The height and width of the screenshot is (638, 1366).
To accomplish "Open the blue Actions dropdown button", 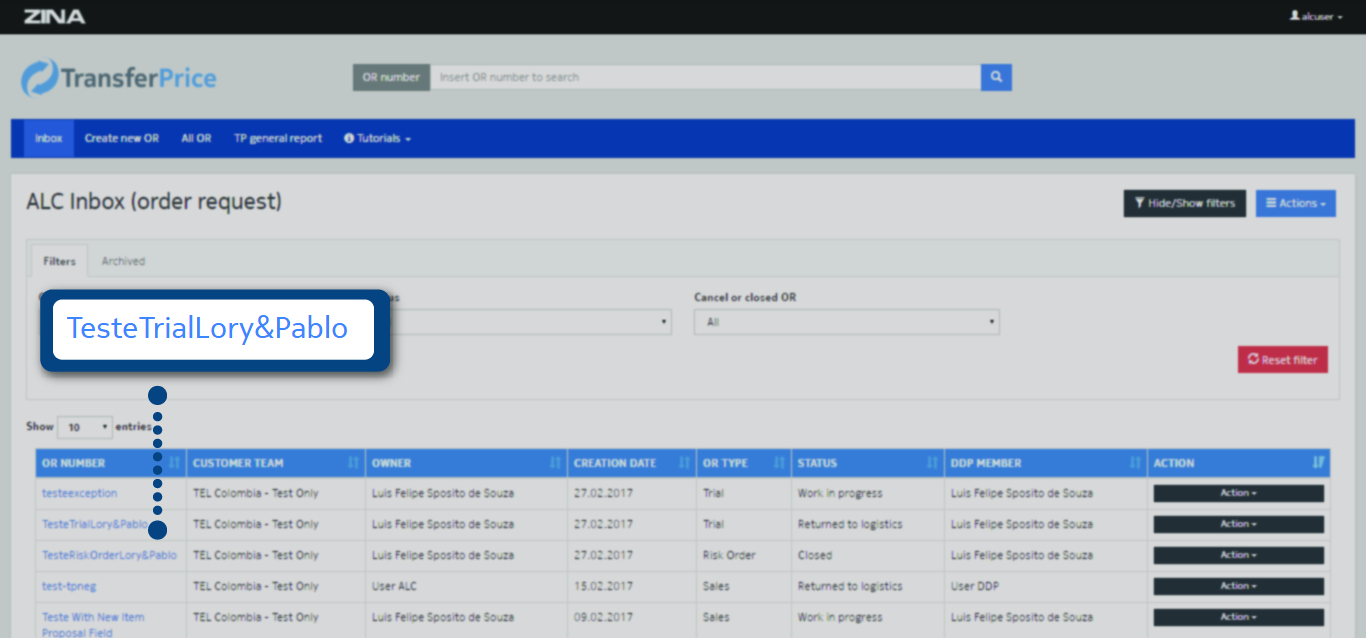I will pos(1295,203).
